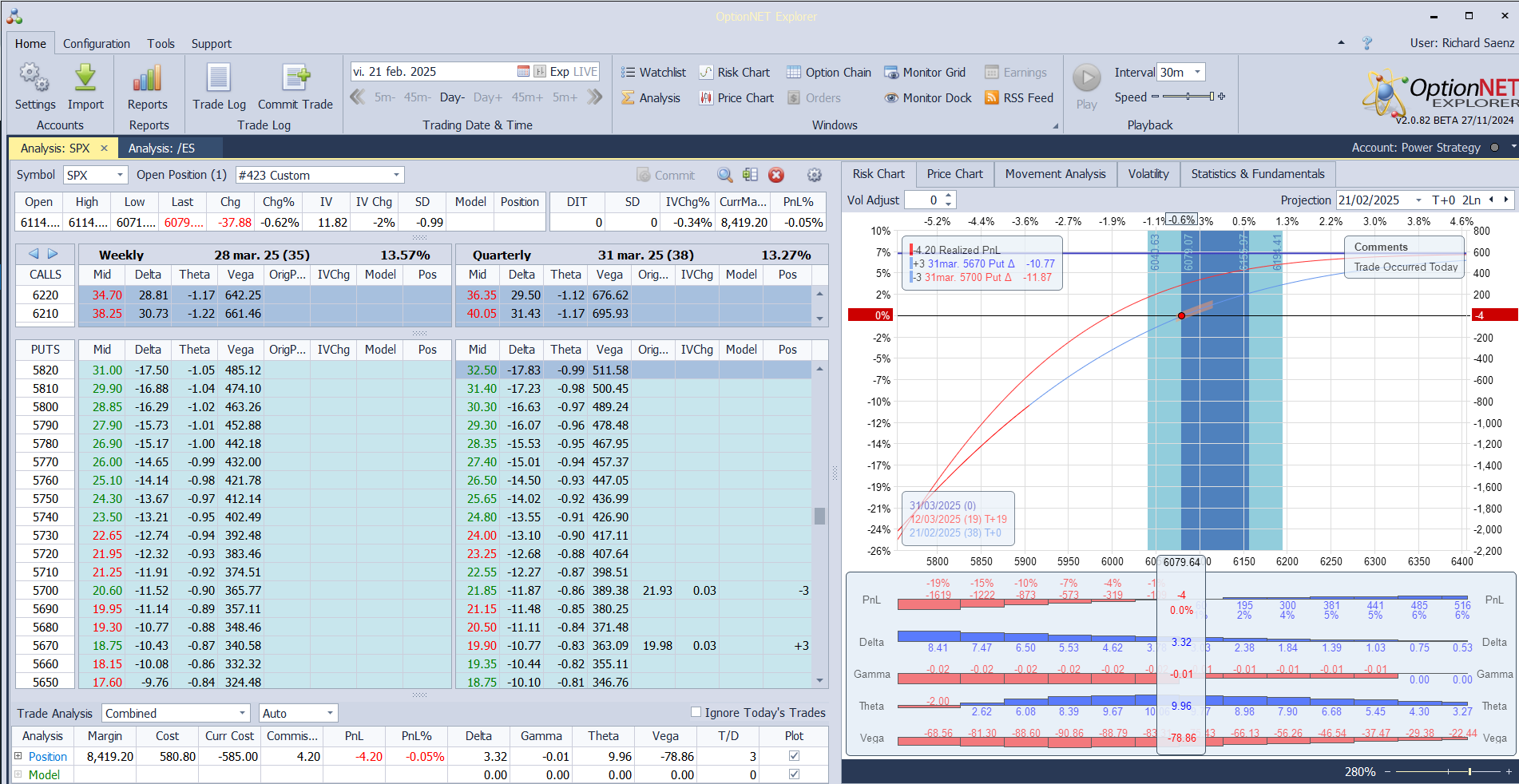This screenshot has height=784, width=1519.
Task: Advance projection date with right arrow
Action: pyautogui.click(x=1506, y=200)
